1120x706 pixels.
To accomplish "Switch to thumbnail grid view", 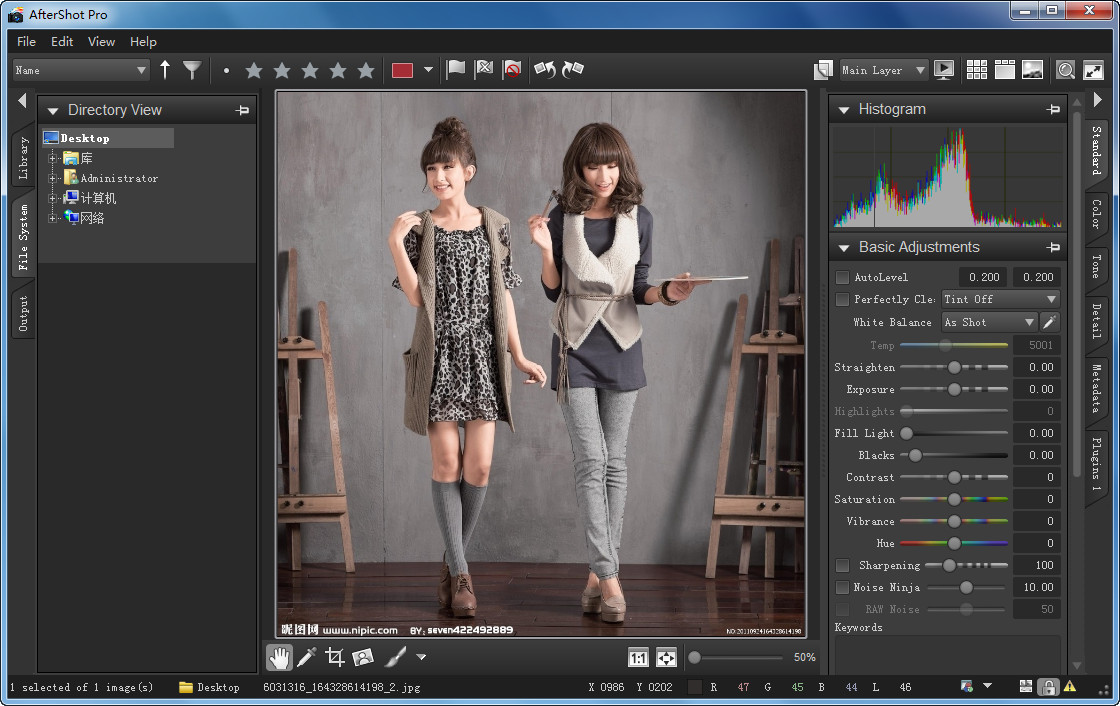I will [976, 70].
